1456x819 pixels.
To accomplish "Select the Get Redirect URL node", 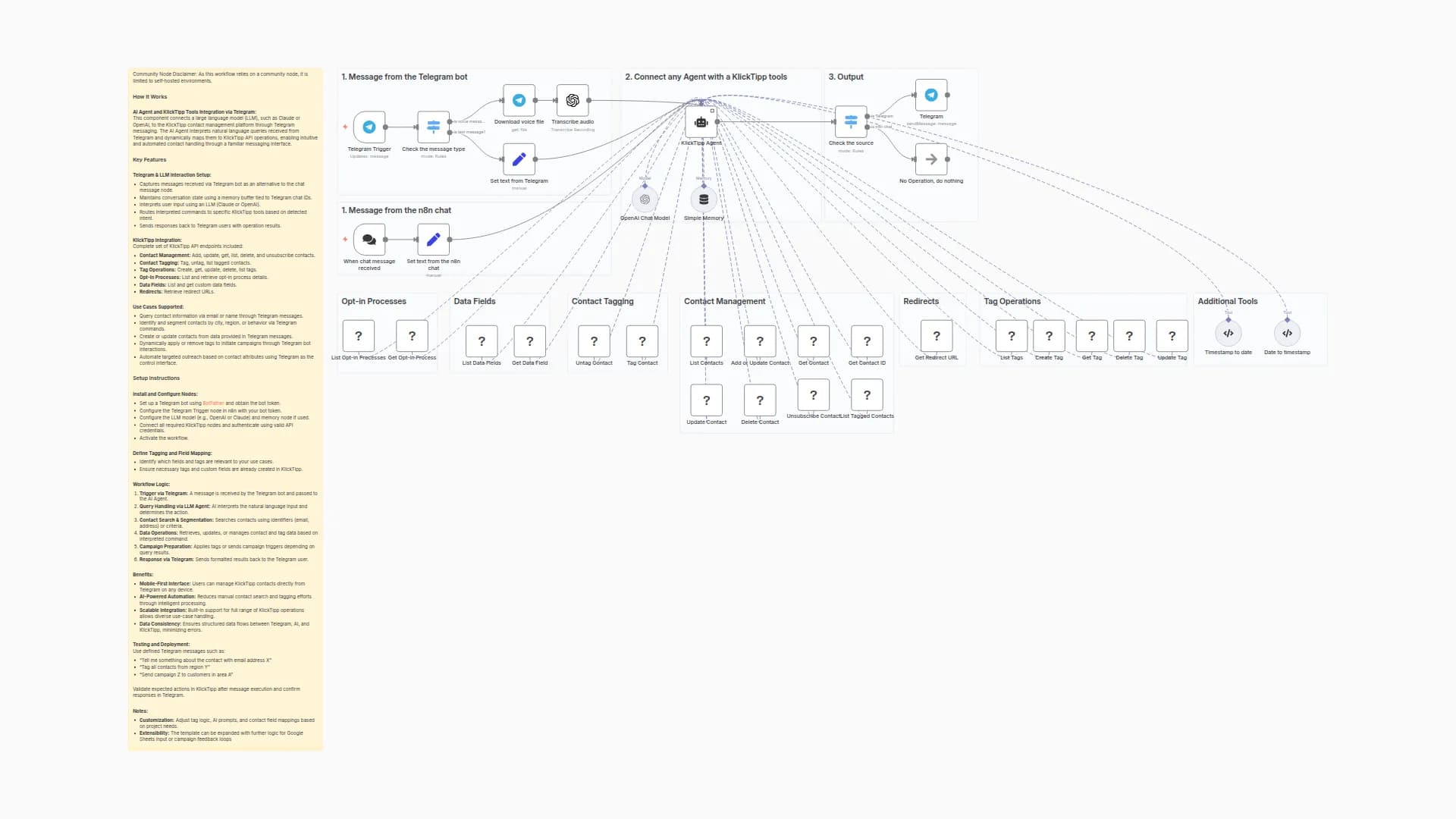I will coord(937,336).
